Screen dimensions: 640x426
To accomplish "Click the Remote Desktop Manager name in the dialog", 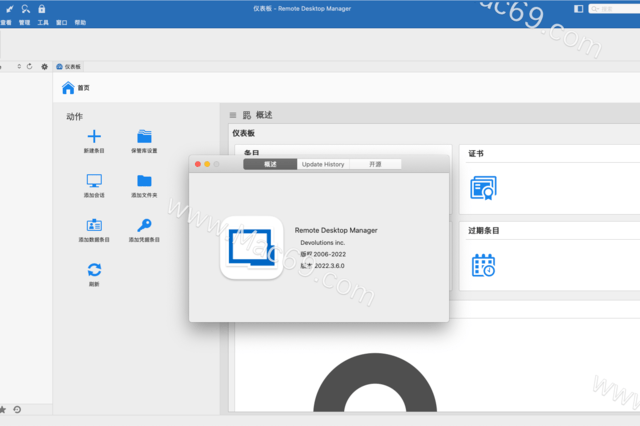I will coord(336,230).
